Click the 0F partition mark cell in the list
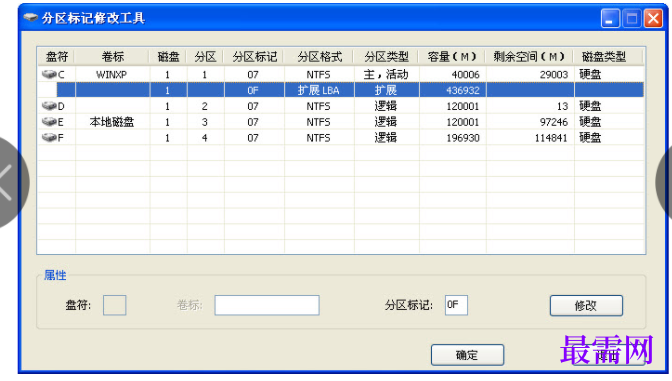 [x=253, y=90]
